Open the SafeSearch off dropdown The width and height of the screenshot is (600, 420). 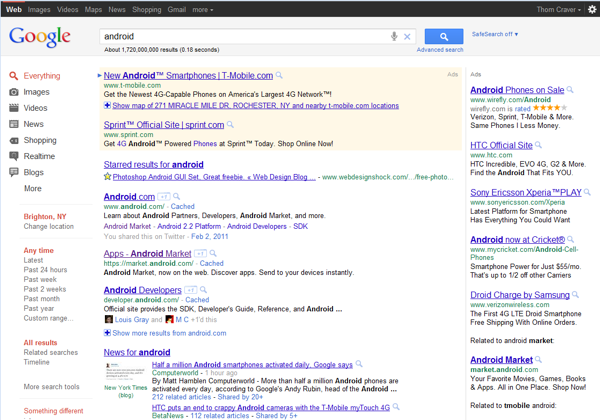pyautogui.click(x=495, y=34)
